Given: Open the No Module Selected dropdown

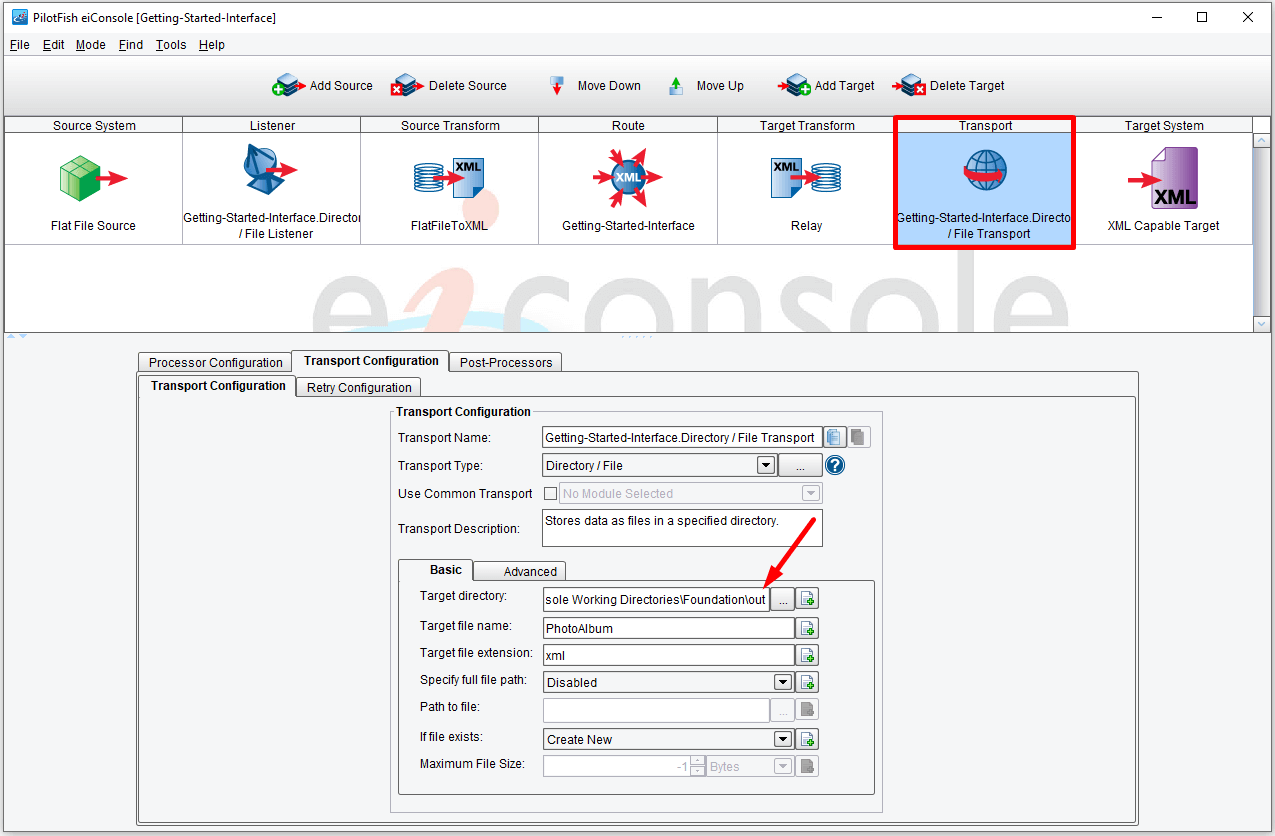Looking at the screenshot, I should click(811, 493).
